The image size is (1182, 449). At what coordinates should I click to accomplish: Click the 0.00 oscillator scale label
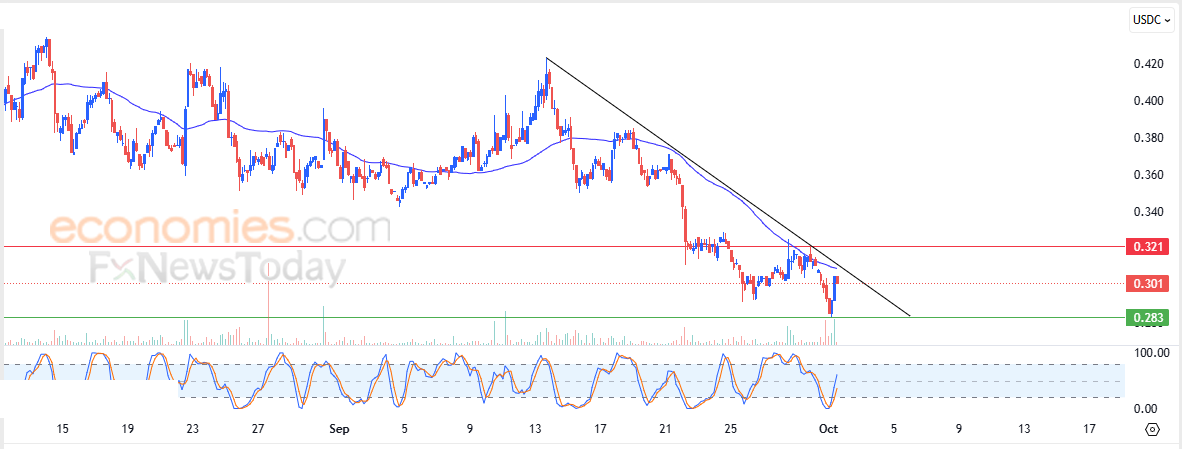pyautogui.click(x=1148, y=408)
